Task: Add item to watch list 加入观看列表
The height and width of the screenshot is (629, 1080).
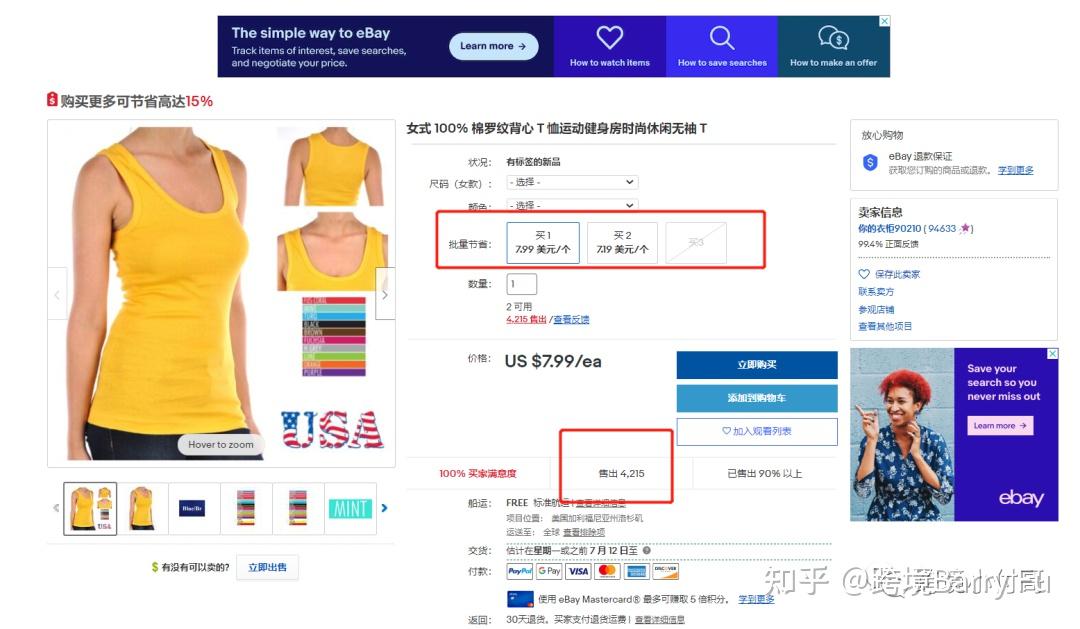Action: tap(757, 431)
